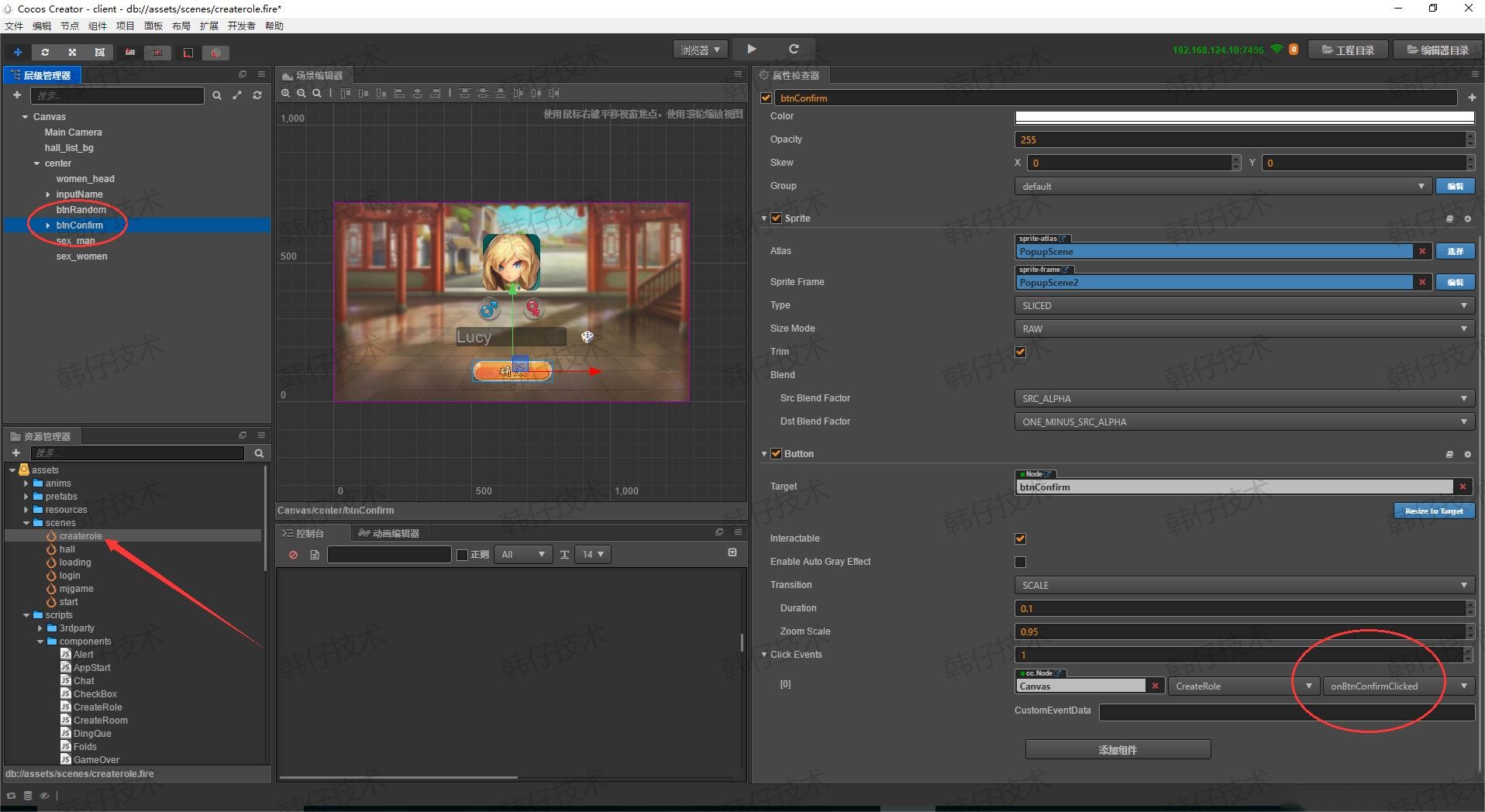
Task: Click the CustomEventData input field
Action: coord(1287,710)
